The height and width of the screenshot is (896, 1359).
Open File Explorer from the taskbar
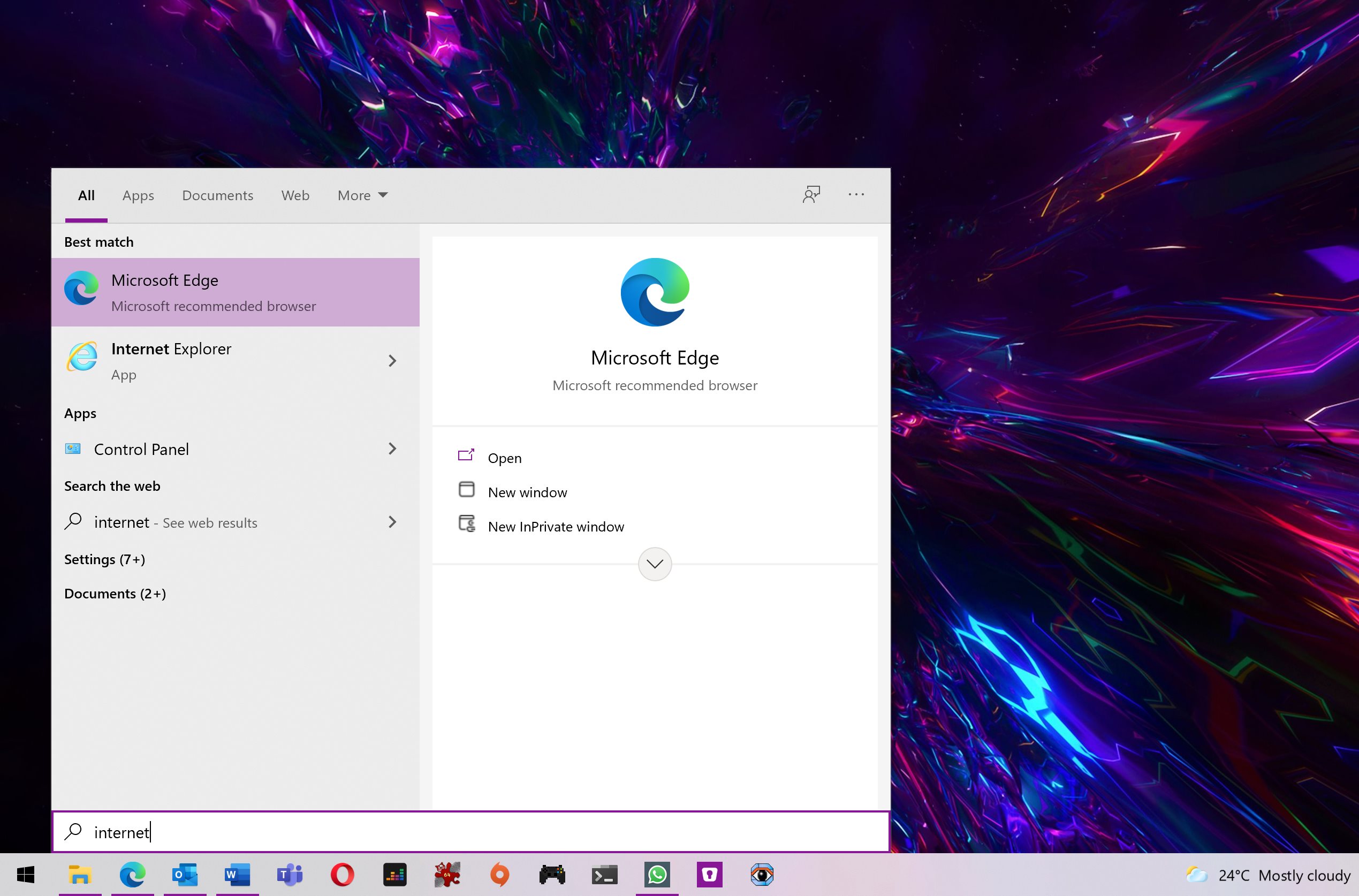(80, 874)
